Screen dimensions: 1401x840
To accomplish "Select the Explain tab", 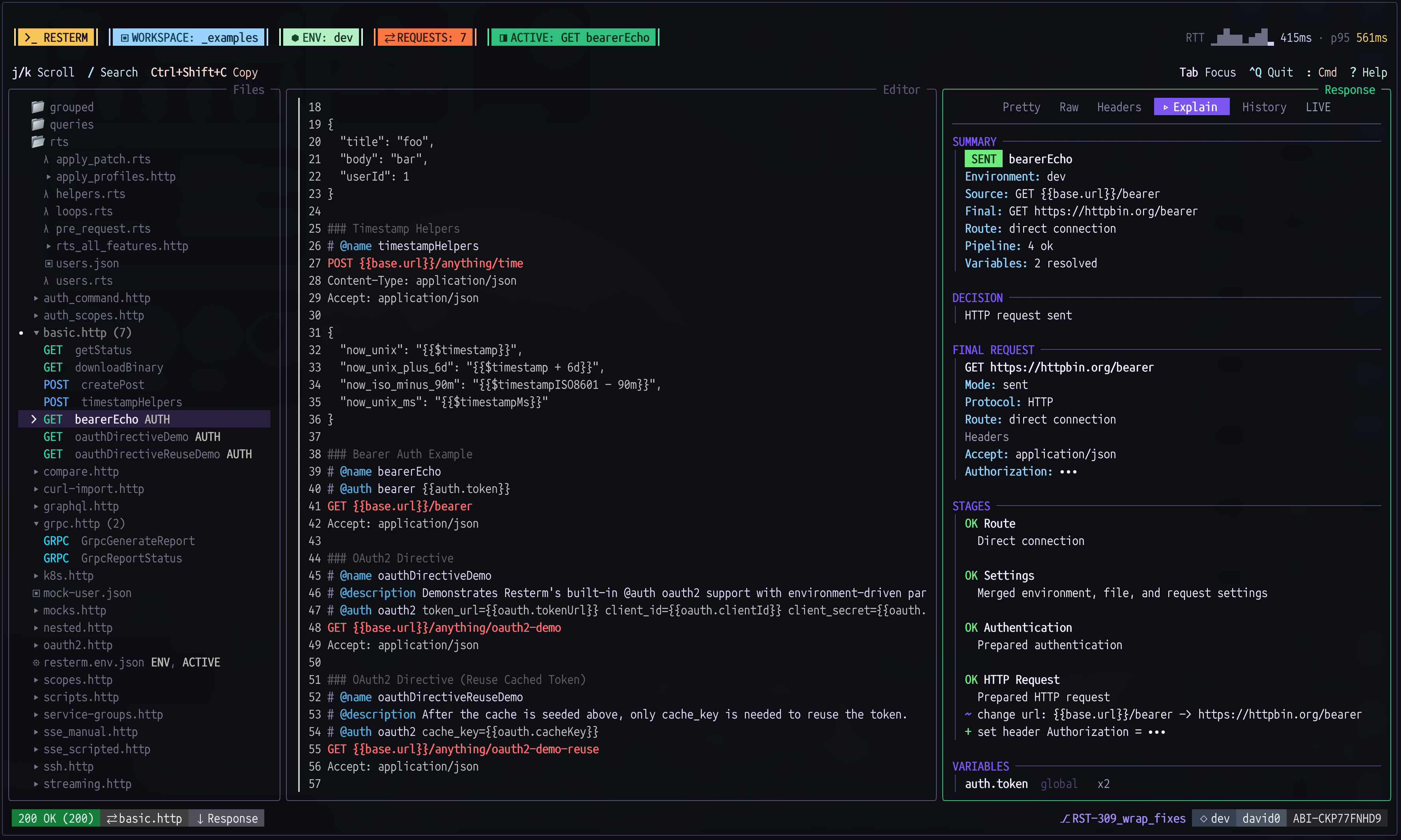I will point(1191,107).
